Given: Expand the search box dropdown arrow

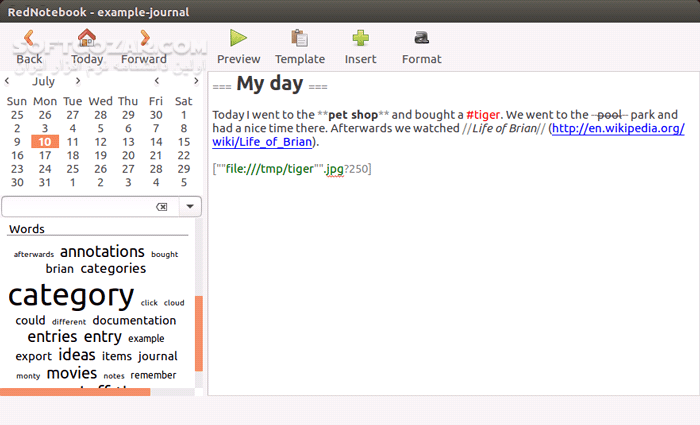Looking at the screenshot, I should (x=190, y=207).
